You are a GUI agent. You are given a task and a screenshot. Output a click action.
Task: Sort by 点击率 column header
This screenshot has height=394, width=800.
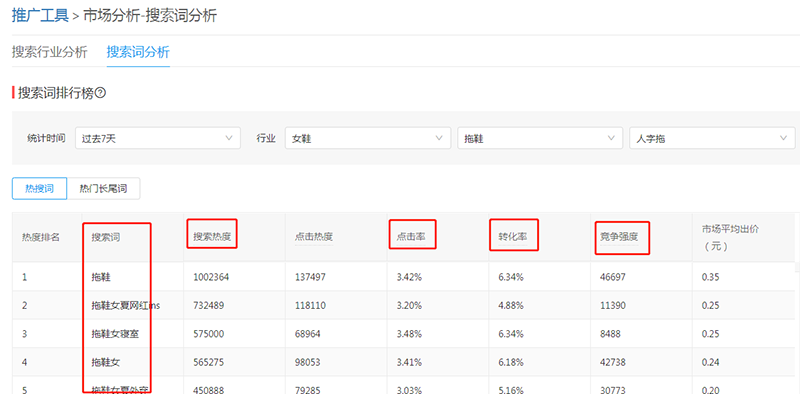coord(411,237)
